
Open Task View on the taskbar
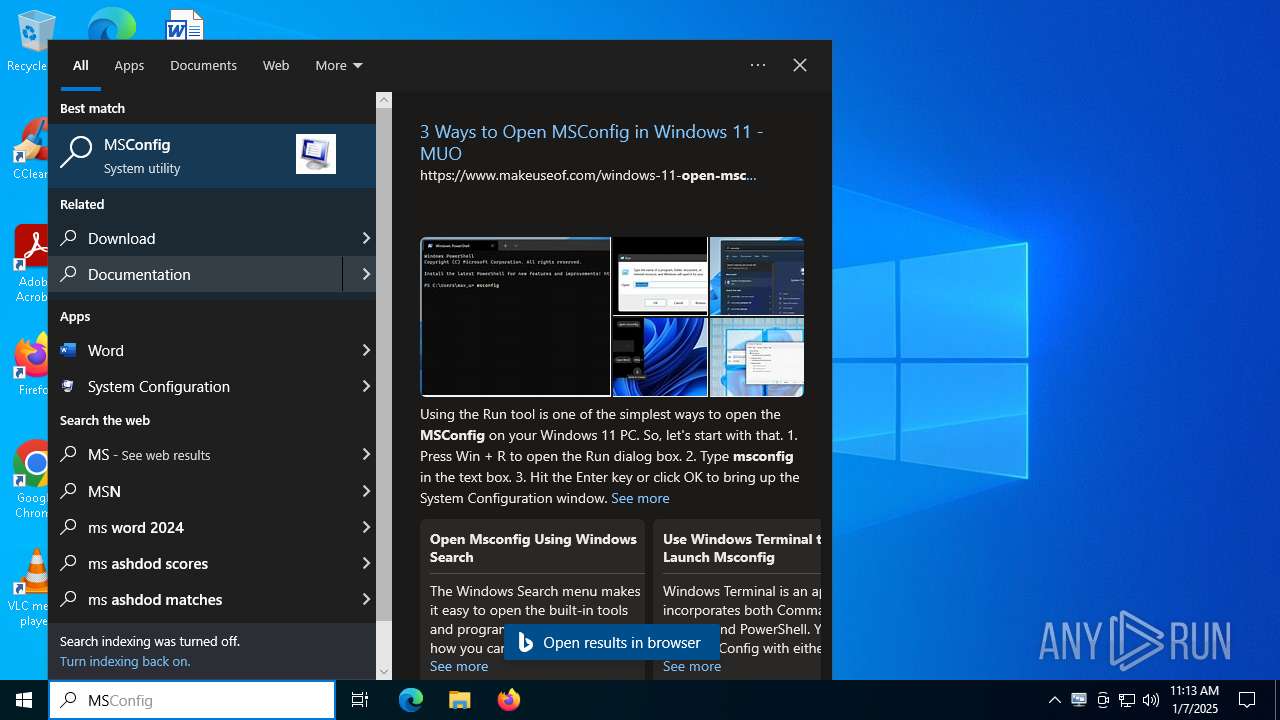pos(360,700)
